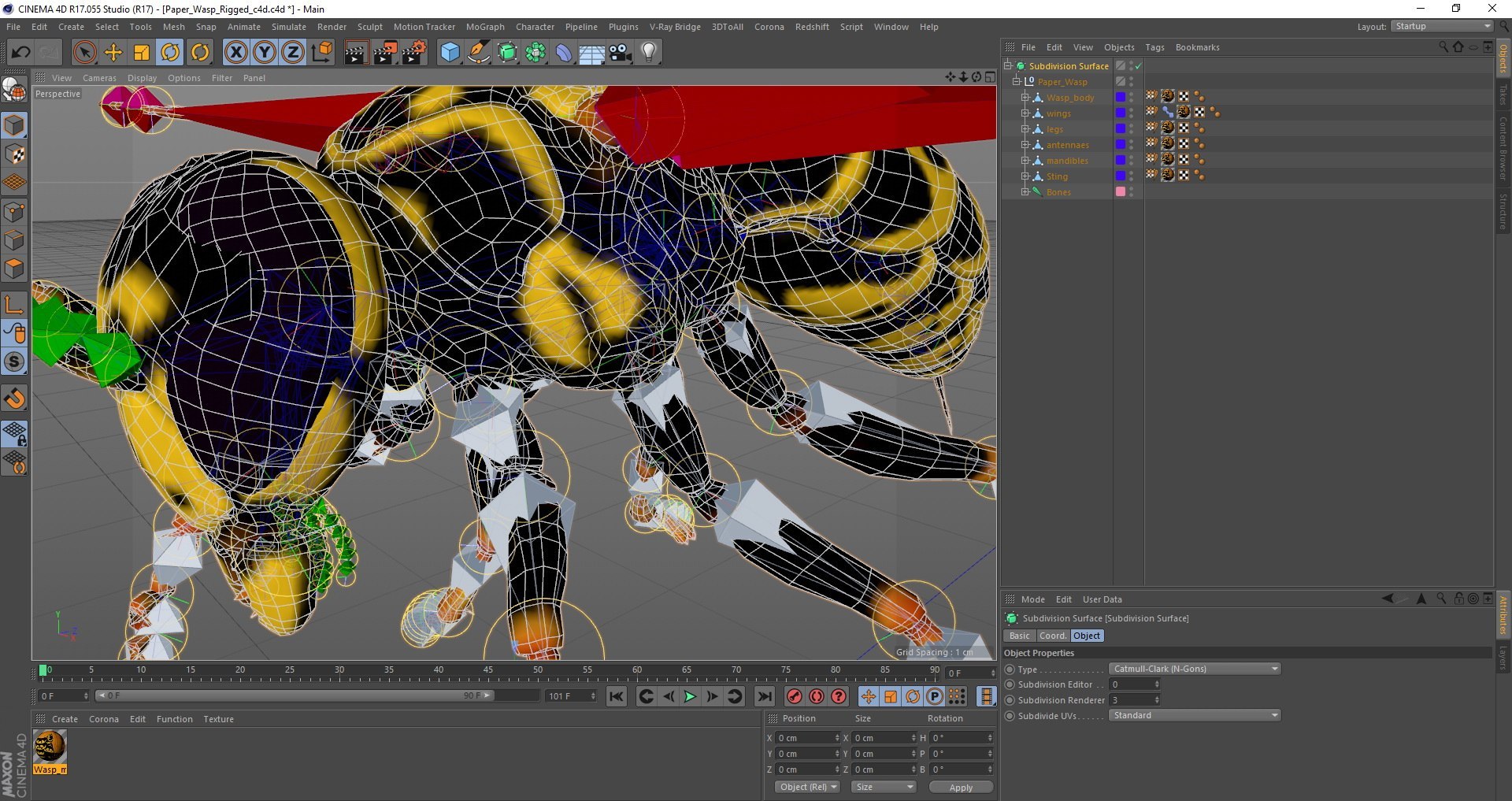The height and width of the screenshot is (801, 1512).
Task: Select the Scale tool
Action: (x=142, y=53)
